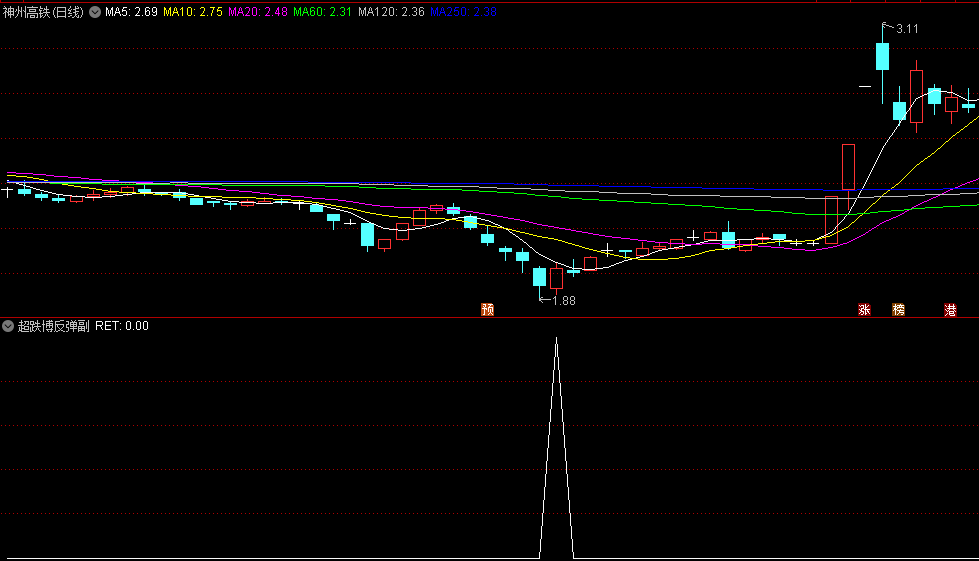Click the peak of the indicator spike
The width and height of the screenshot is (979, 561).
pos(557,340)
